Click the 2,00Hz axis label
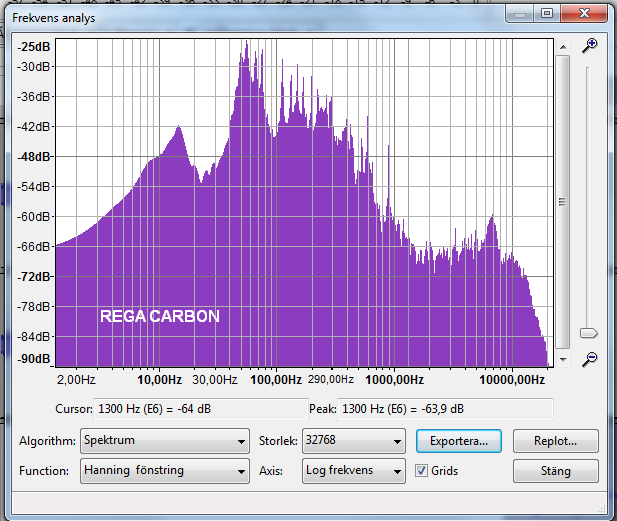 [x=76, y=380]
